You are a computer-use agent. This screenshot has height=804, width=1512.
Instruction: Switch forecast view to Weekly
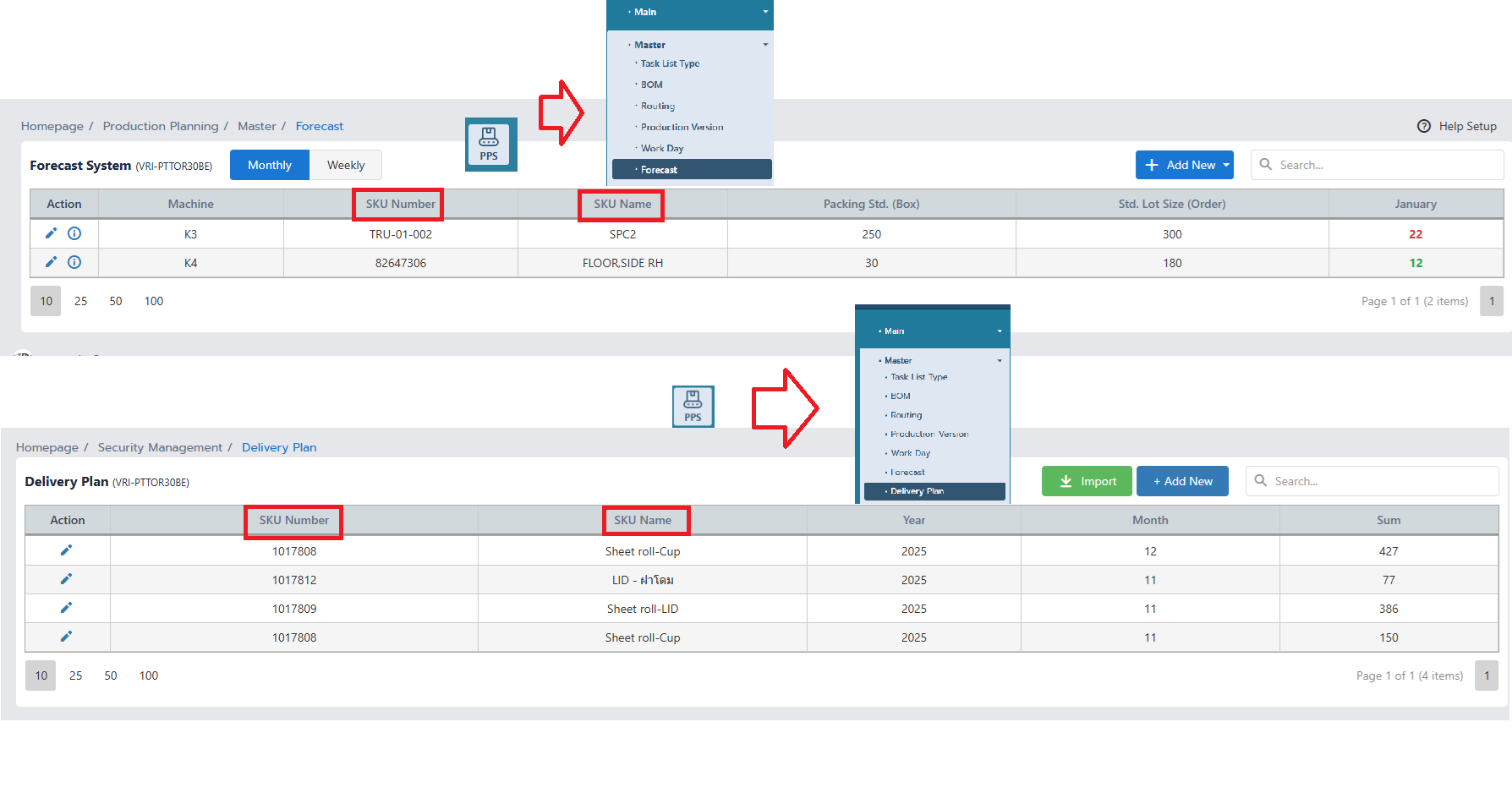[346, 165]
